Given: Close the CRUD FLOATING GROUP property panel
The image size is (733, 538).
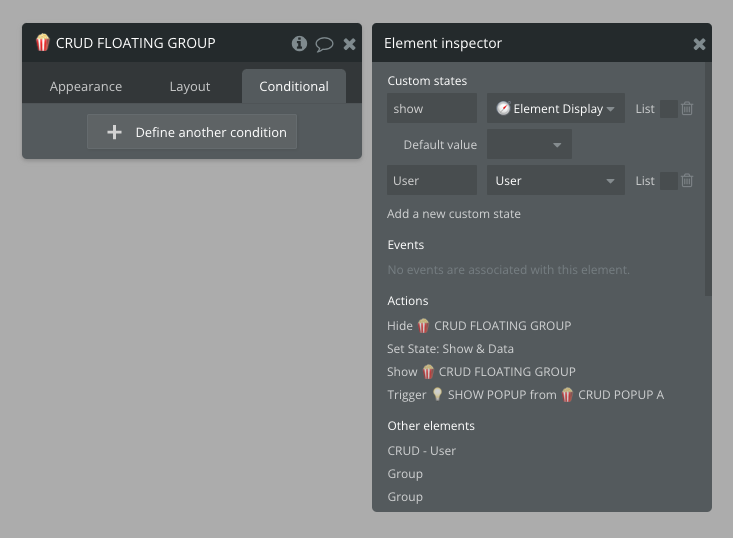Looking at the screenshot, I should [x=349, y=44].
